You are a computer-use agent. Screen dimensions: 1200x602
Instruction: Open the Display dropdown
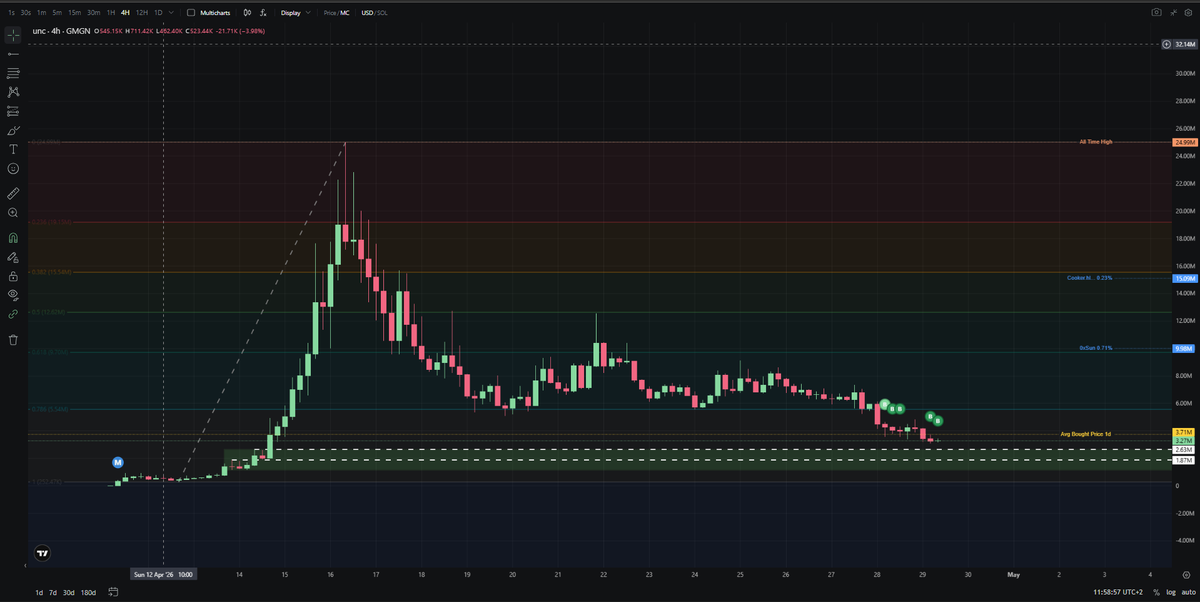click(x=294, y=13)
